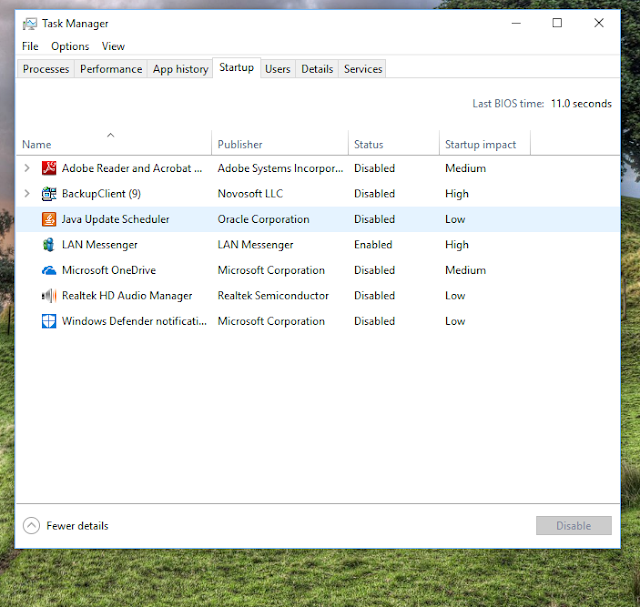Select the Startup tab
640x607 pixels.
point(237,67)
